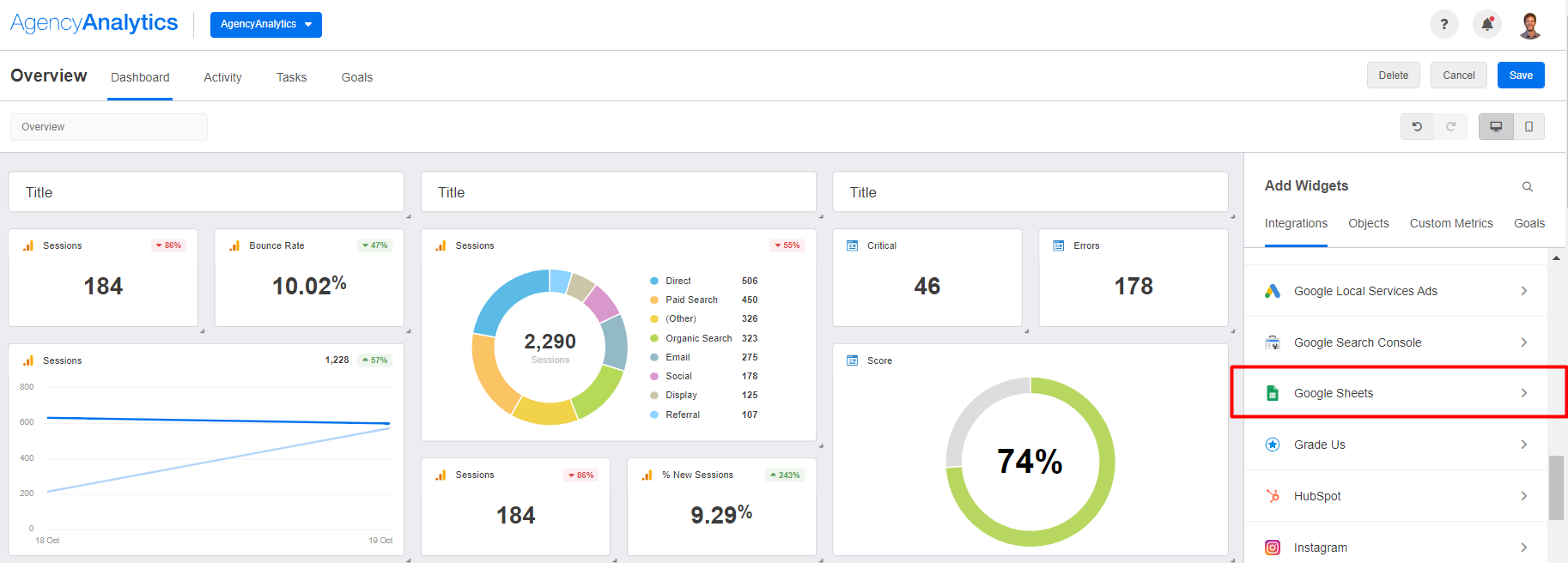Open the user profile avatar

tap(1529, 25)
